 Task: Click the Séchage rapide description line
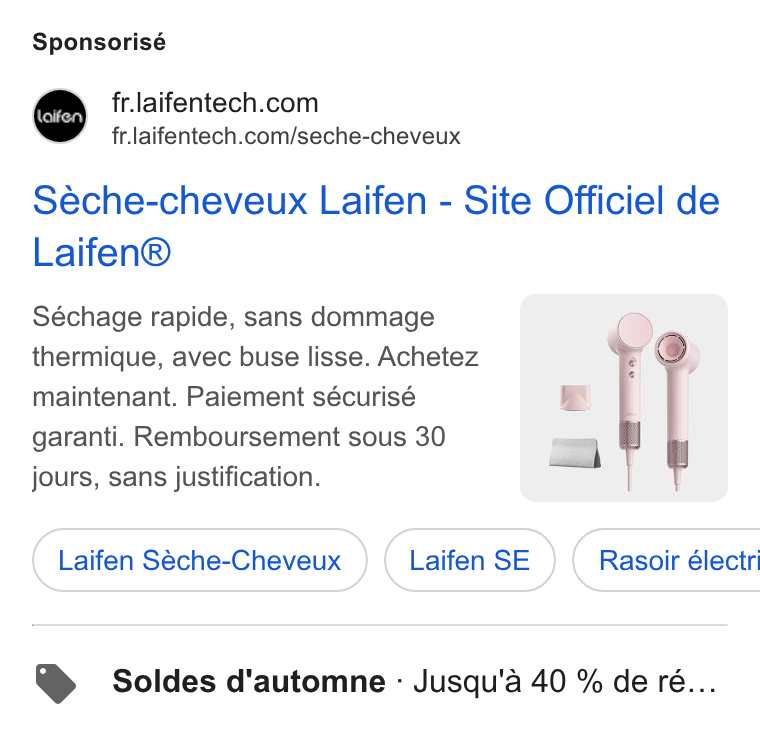(x=233, y=317)
